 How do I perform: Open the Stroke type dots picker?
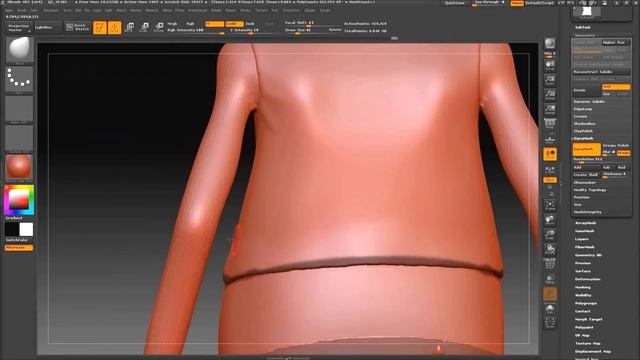click(x=19, y=79)
